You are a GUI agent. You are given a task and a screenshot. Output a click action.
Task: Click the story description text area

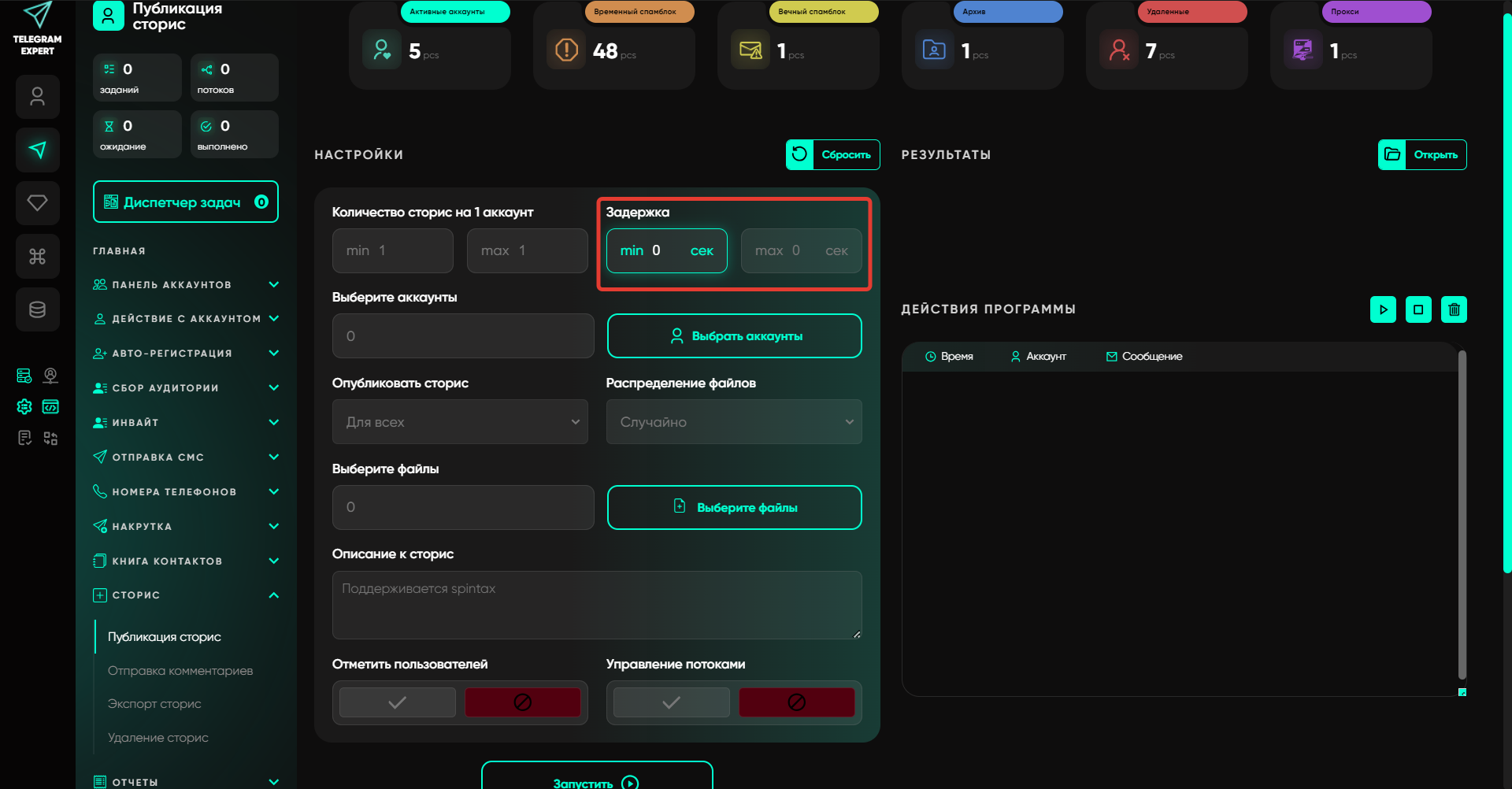[x=596, y=605]
